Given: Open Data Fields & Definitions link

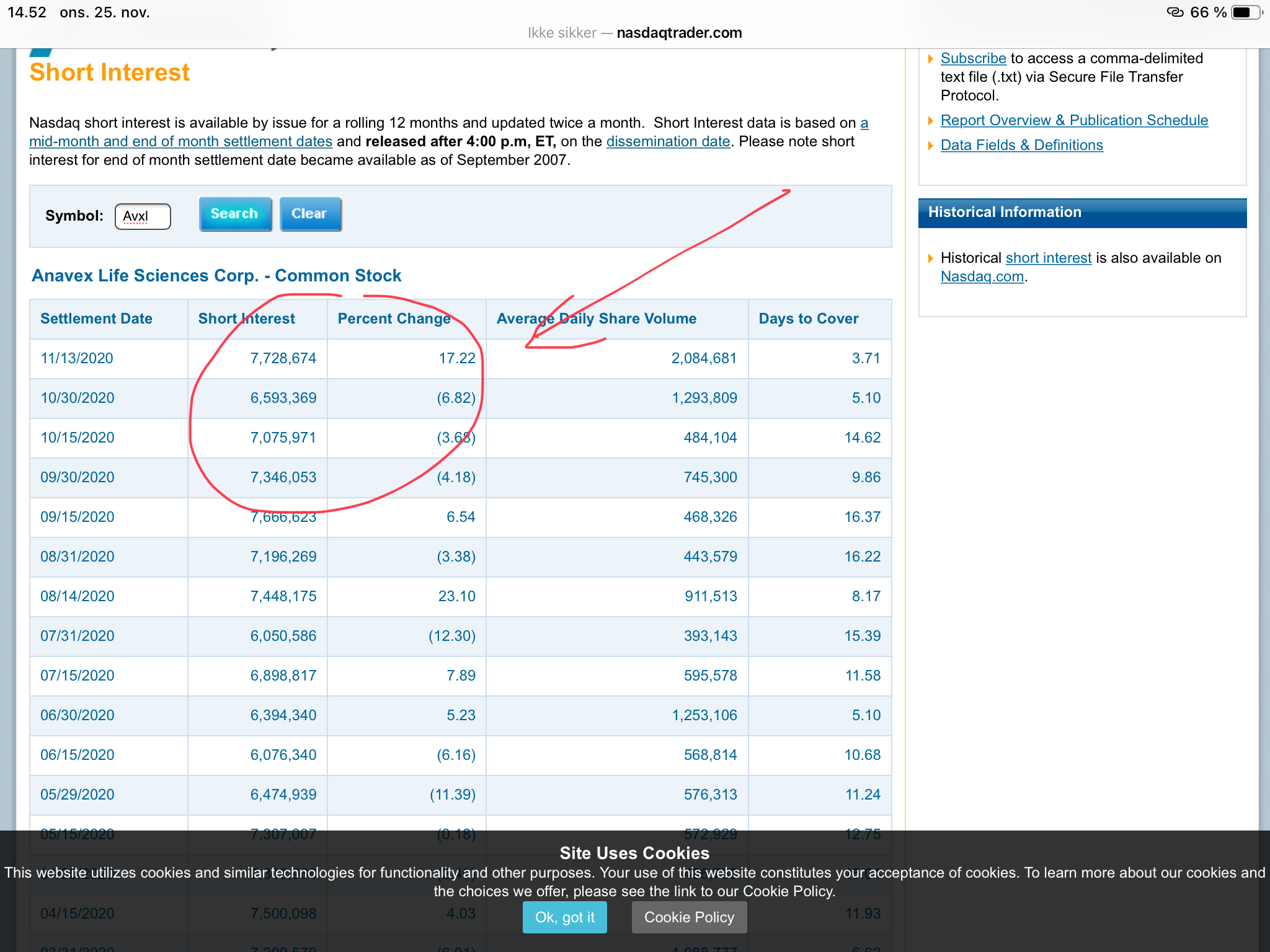Looking at the screenshot, I should click(x=1021, y=145).
